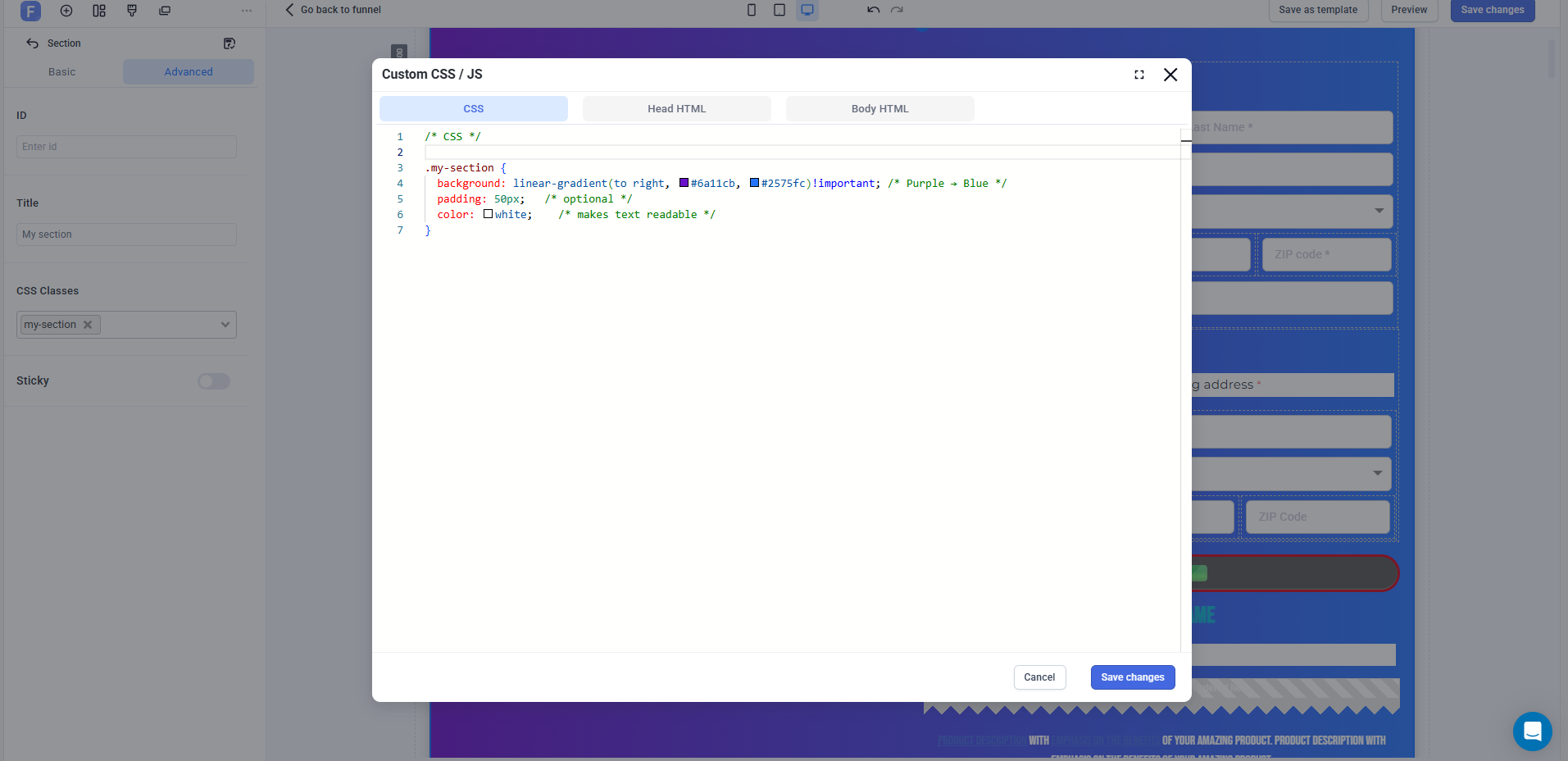1568x761 pixels.
Task: Click Save changes in the CSS dialog
Action: point(1132,677)
